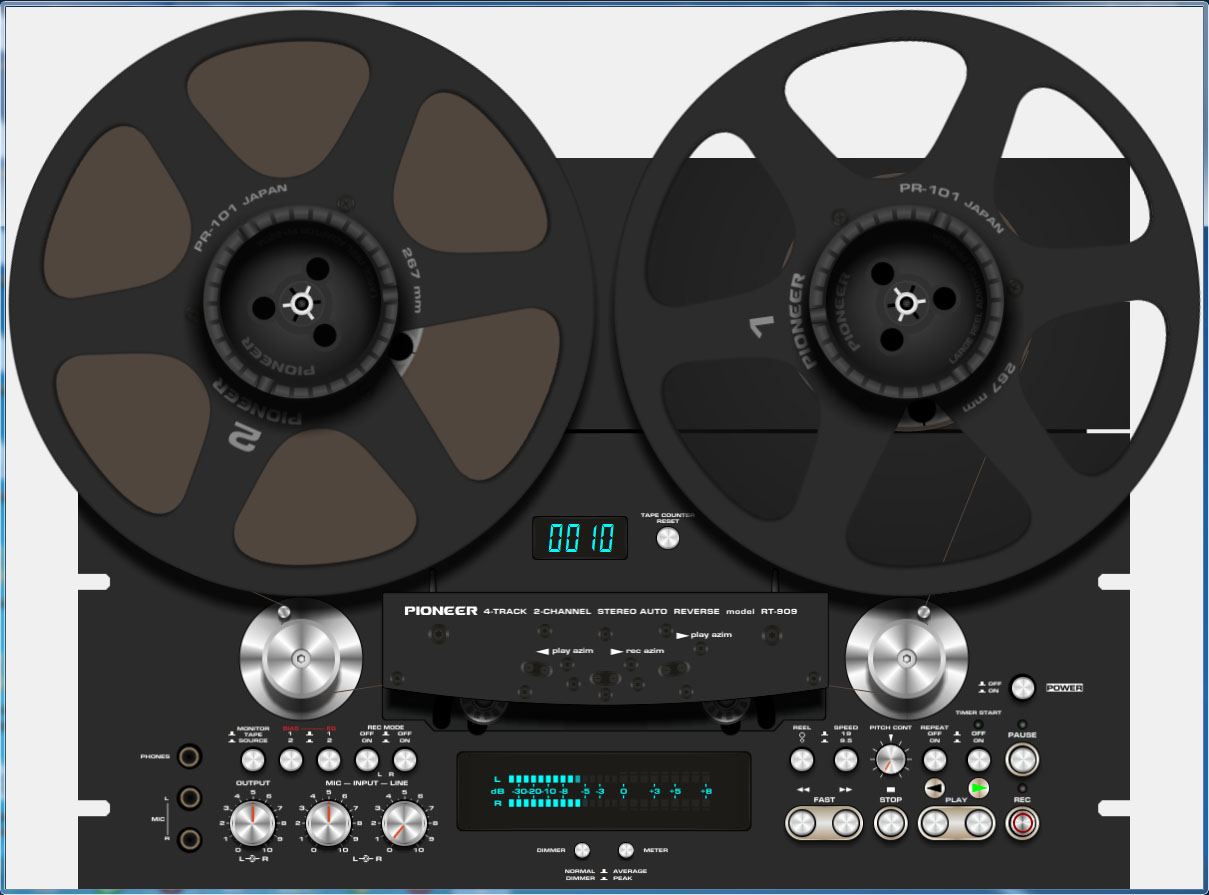Toggle the DIMMER button

pos(581,850)
